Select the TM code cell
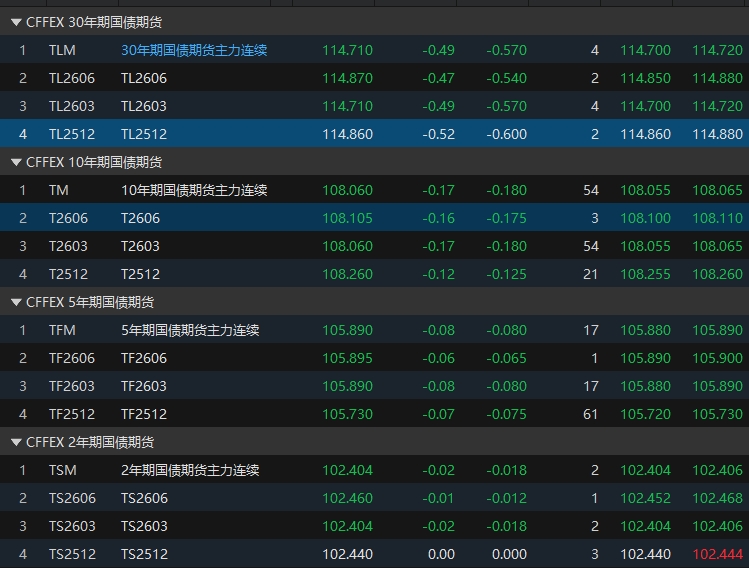Screen dimensions: 749x568 point(59,190)
